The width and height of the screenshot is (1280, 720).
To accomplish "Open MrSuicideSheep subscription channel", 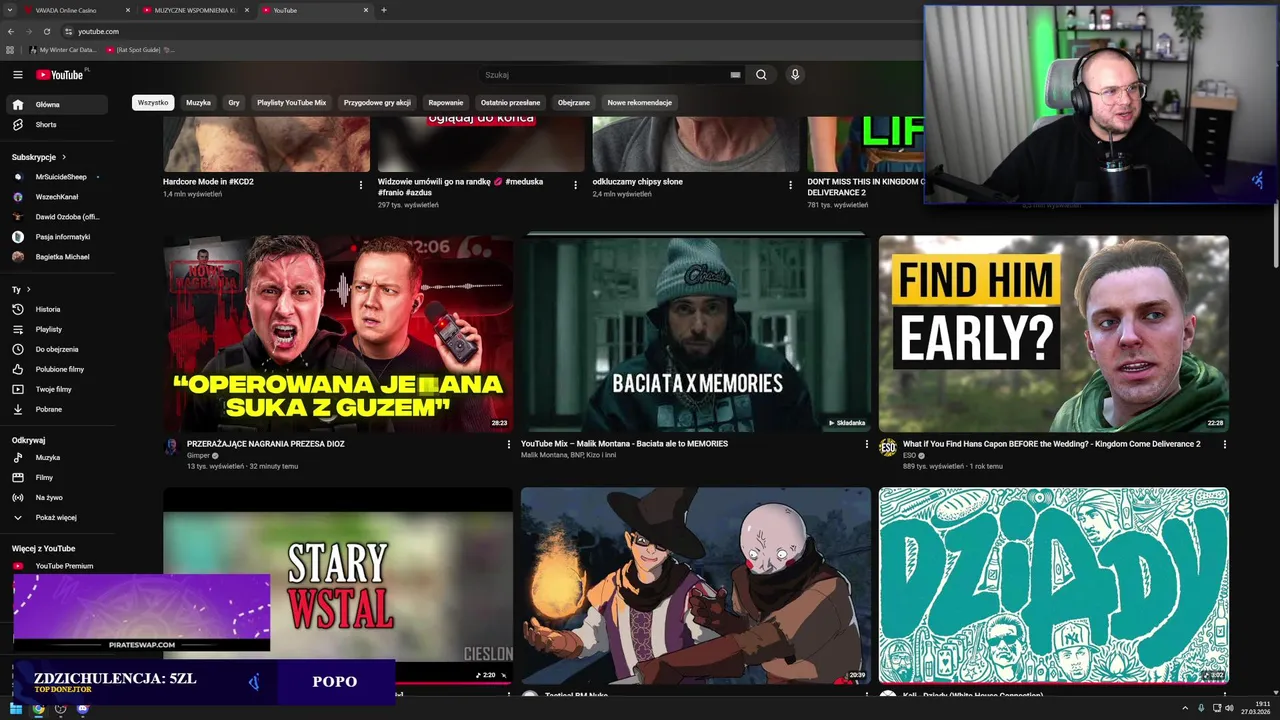I will pos(58,176).
